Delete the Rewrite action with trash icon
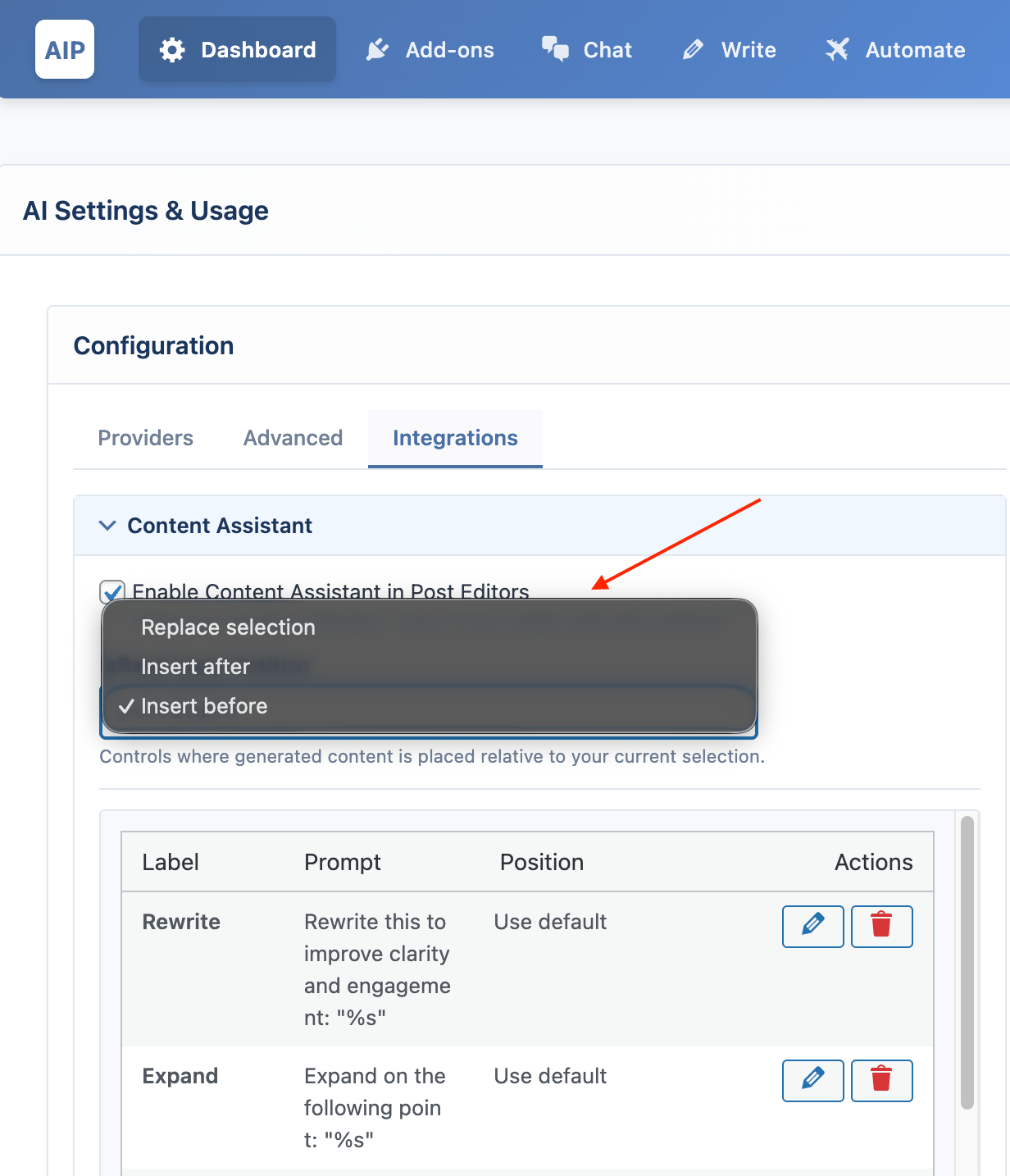Image resolution: width=1010 pixels, height=1176 pixels. (x=881, y=926)
